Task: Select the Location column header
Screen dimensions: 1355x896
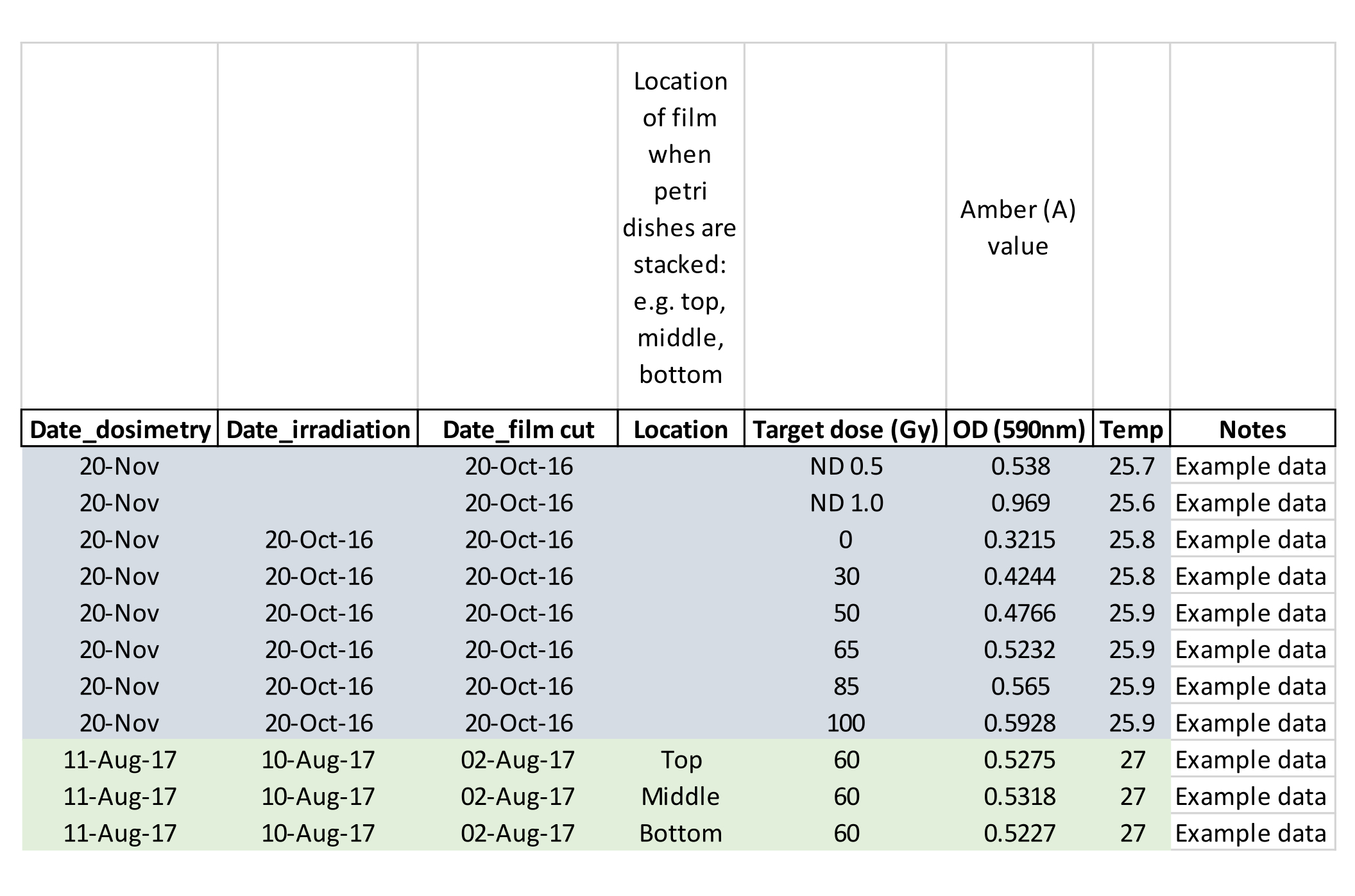Action: pyautogui.click(x=681, y=429)
